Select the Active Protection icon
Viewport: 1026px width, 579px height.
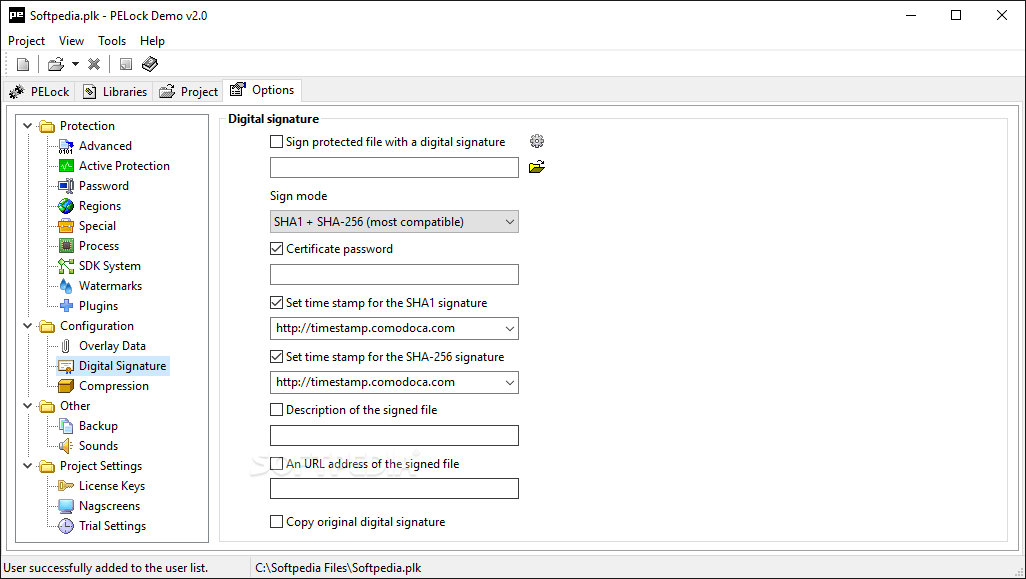(x=66, y=166)
